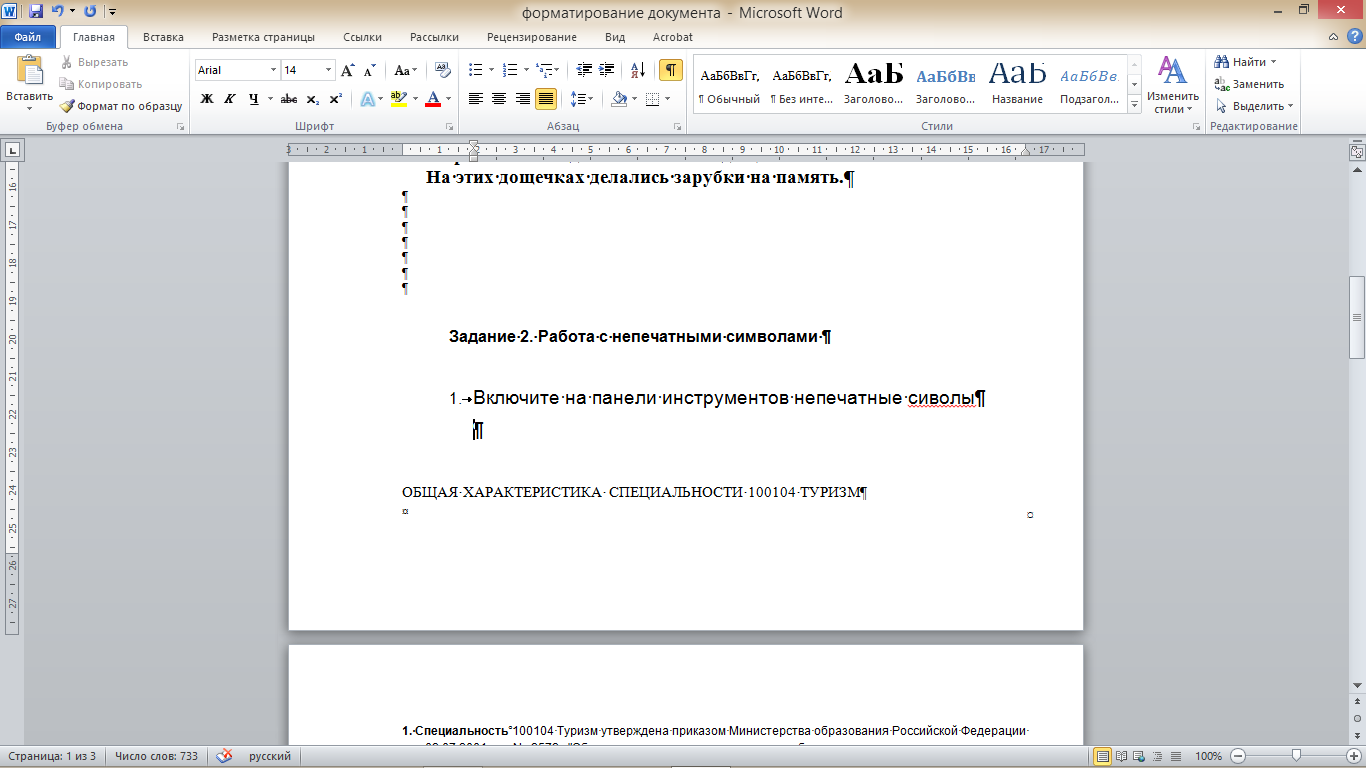Image resolution: width=1366 pixels, height=768 pixels.
Task: Switch to Рецензирование tab
Action: 532,37
